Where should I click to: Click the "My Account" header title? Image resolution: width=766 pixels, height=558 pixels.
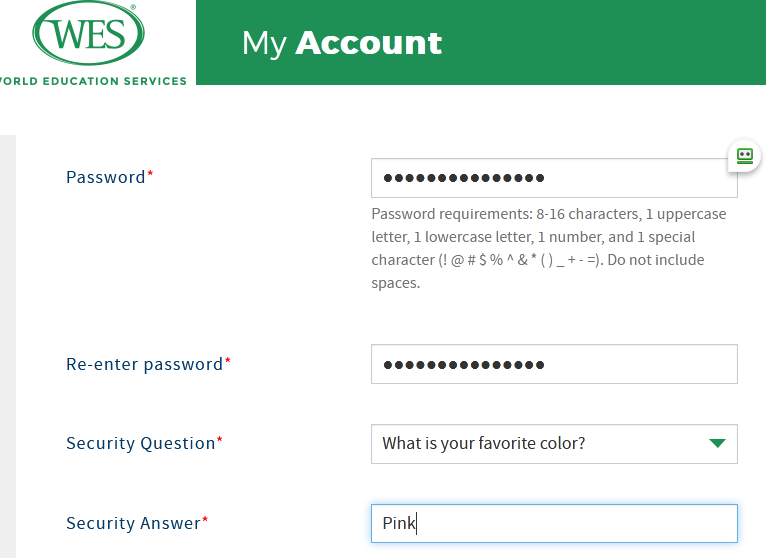[x=342, y=43]
